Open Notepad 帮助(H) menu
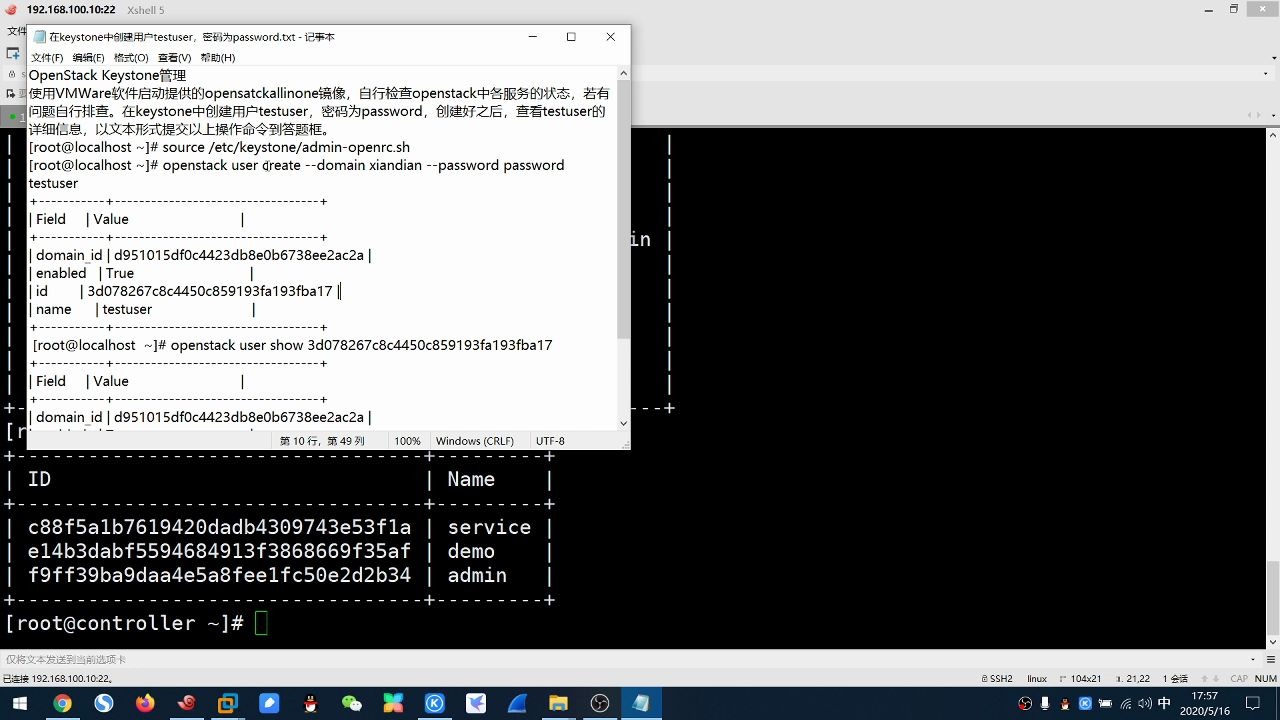This screenshot has width=1280, height=720. (x=217, y=58)
